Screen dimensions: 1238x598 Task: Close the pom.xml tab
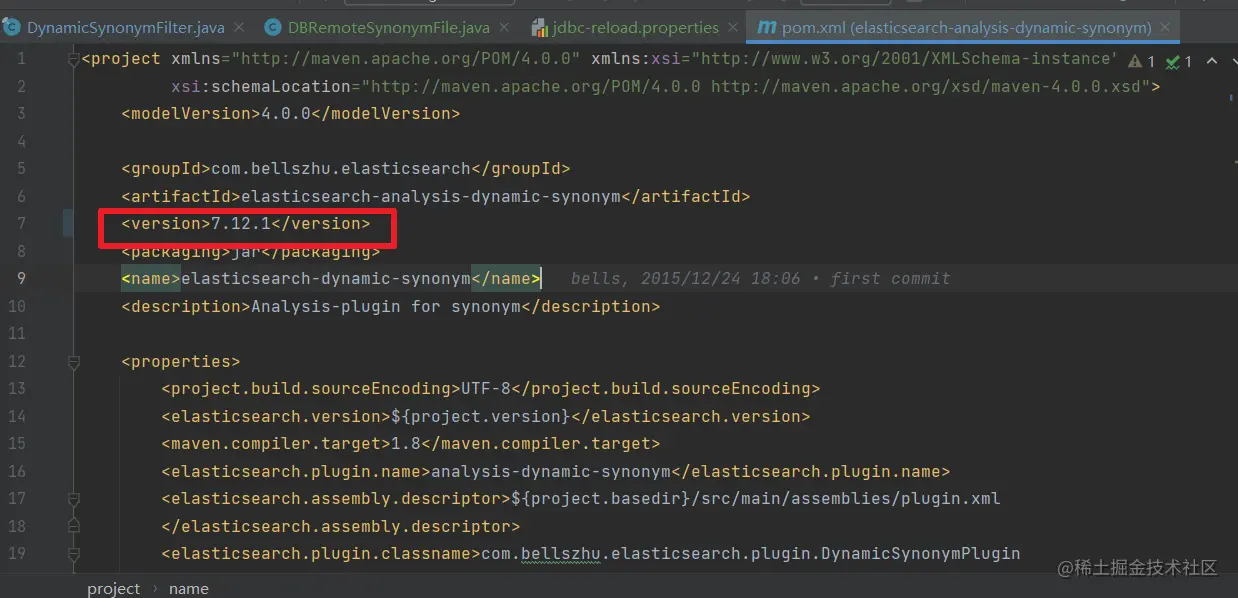(x=1164, y=27)
